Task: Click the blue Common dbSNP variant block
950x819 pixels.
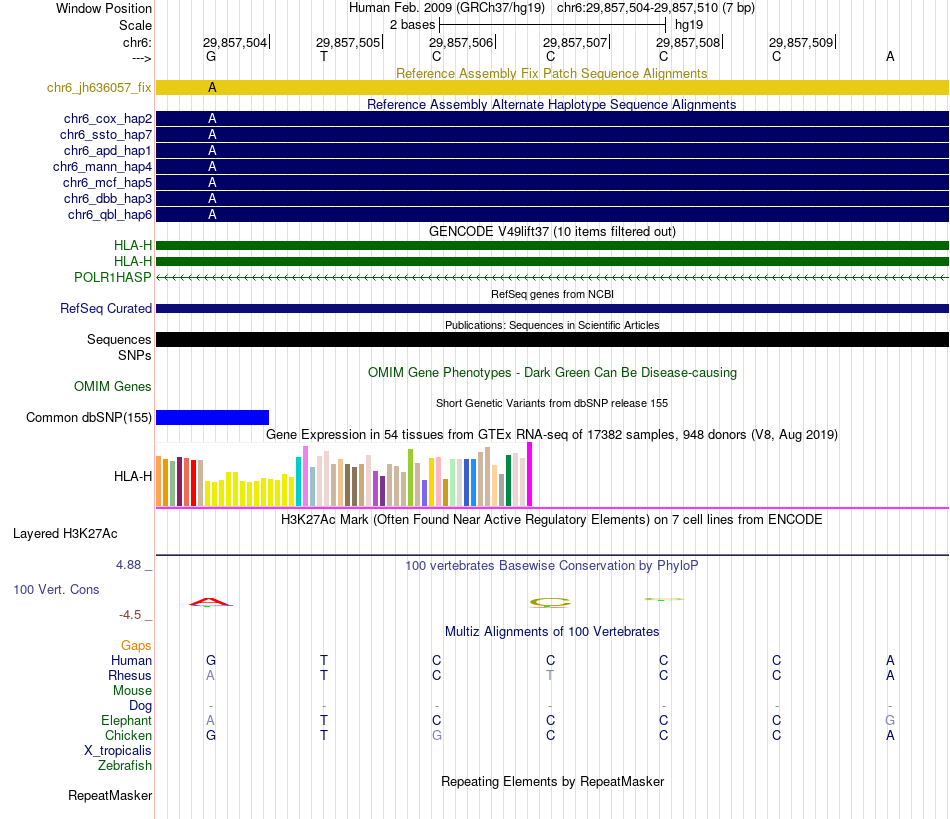Action: 212,417
